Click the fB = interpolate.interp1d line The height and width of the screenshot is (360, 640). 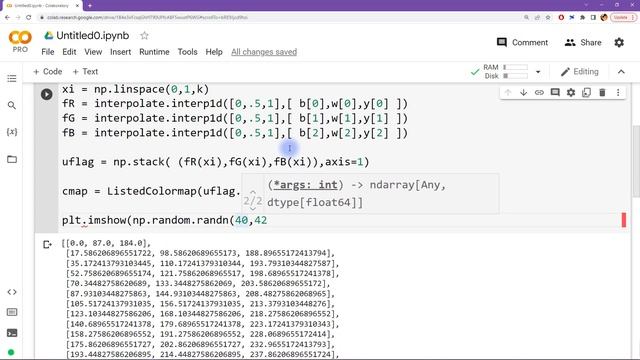(235, 133)
